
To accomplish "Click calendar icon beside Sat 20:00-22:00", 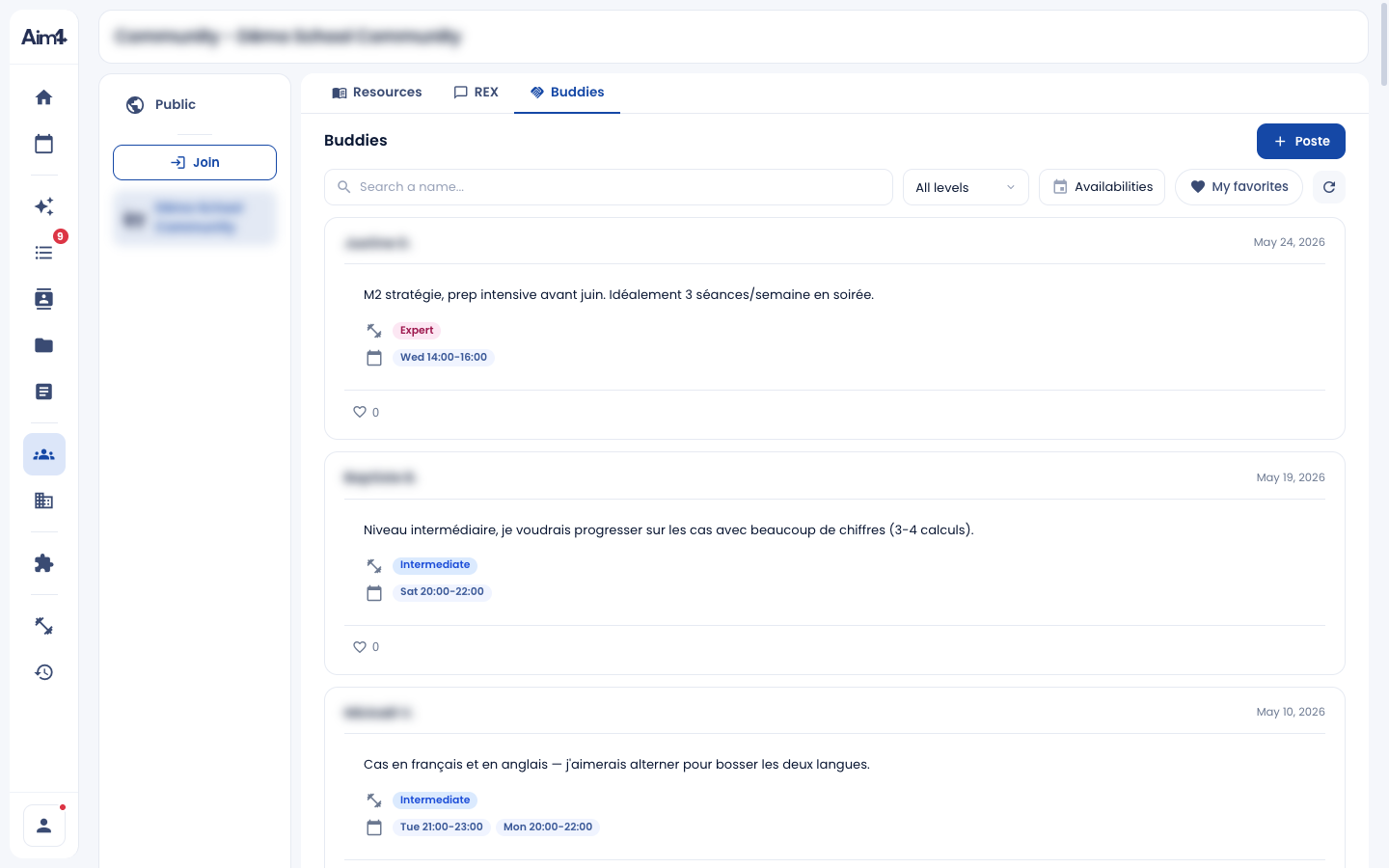I will tap(374, 593).
